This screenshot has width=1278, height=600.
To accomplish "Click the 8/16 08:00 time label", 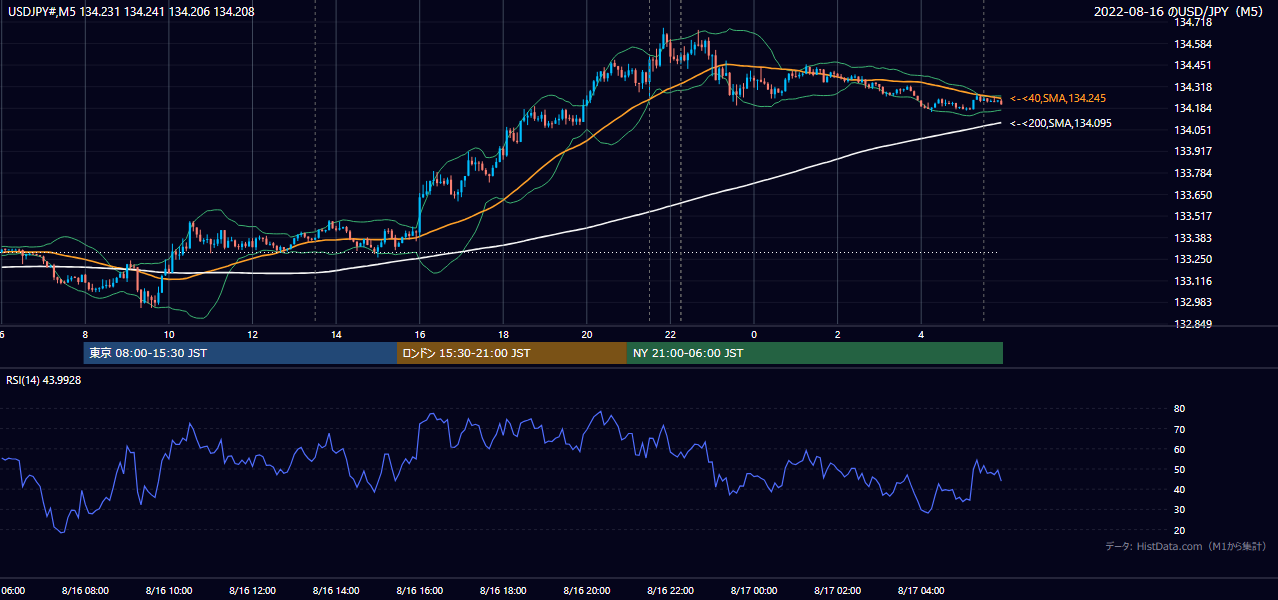I will click(85, 590).
